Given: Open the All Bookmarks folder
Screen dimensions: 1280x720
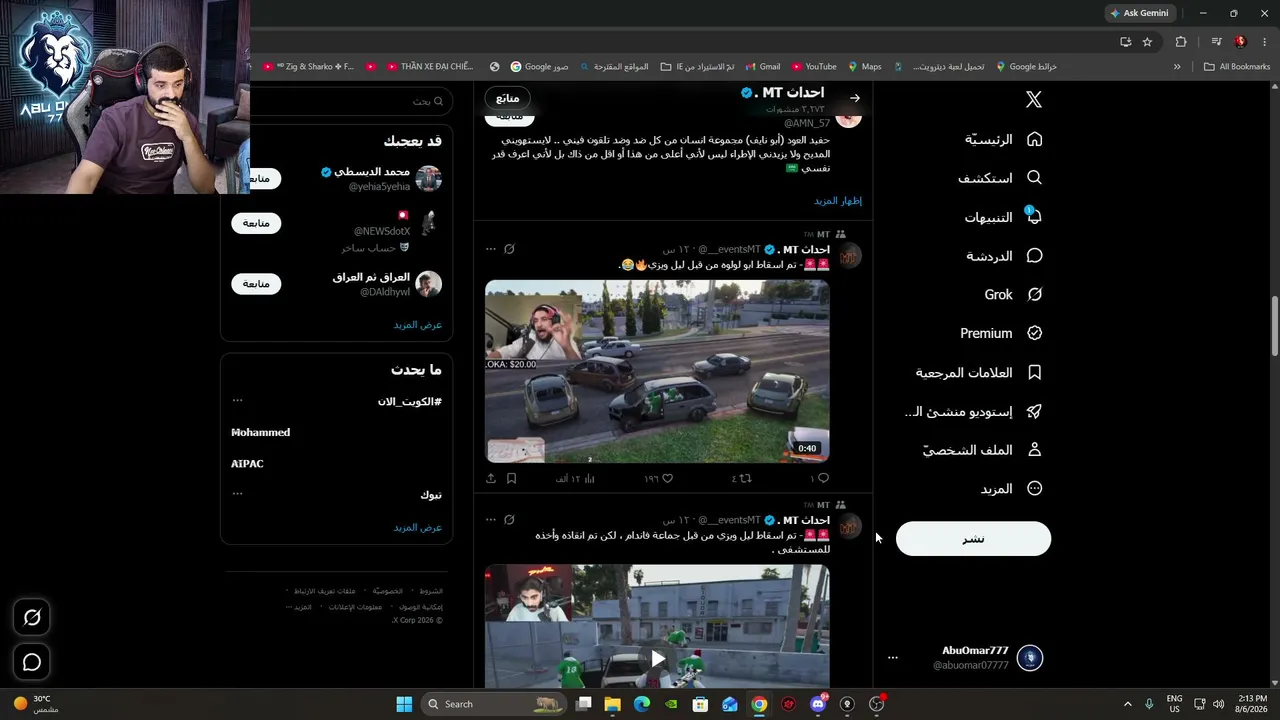Looking at the screenshot, I should click(1237, 67).
